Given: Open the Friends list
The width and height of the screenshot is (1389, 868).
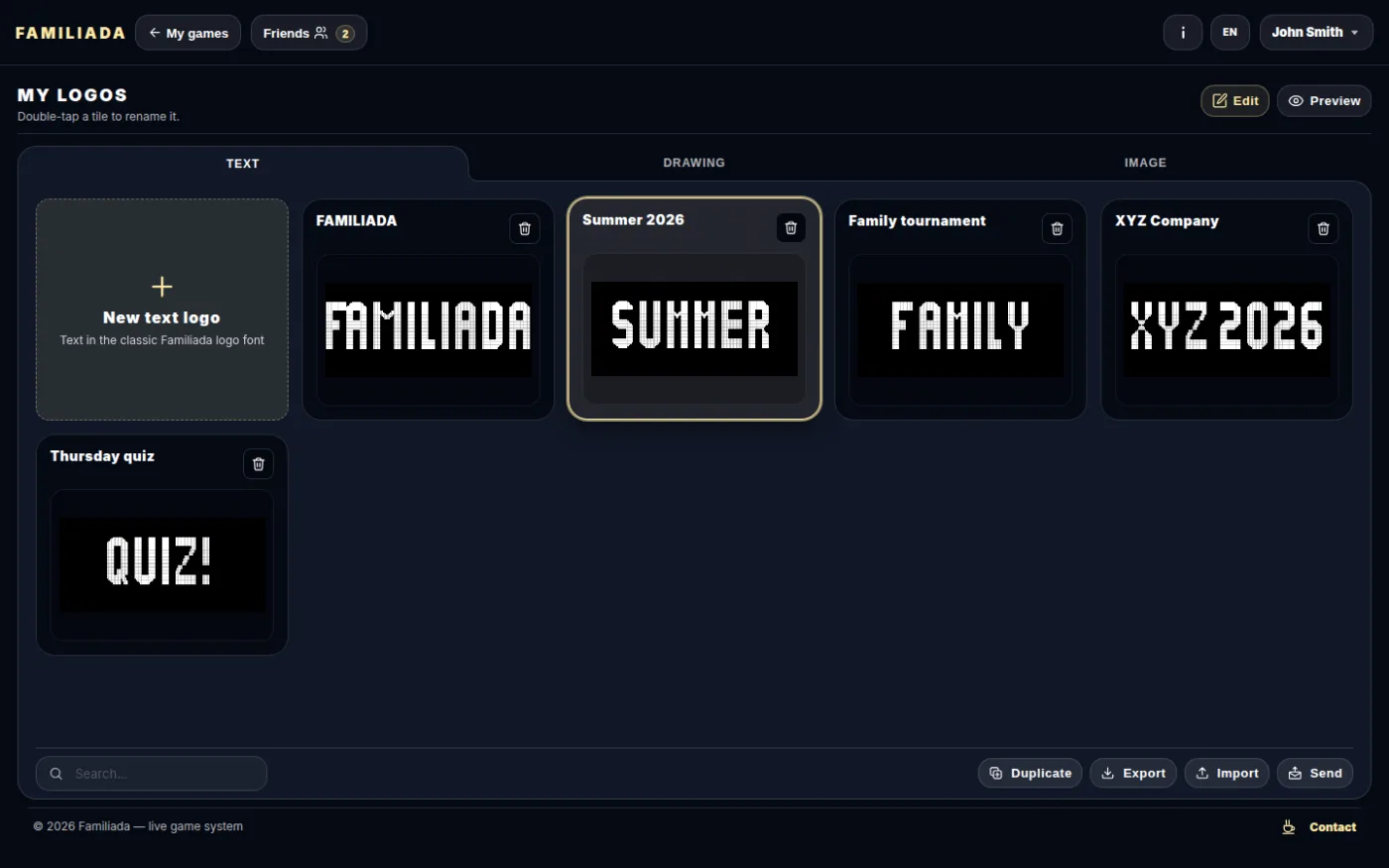Looking at the screenshot, I should pyautogui.click(x=309, y=33).
